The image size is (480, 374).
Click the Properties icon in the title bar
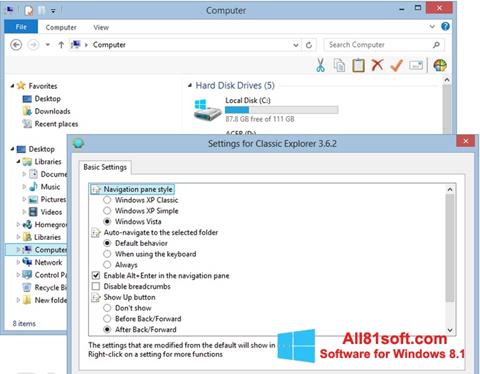pyautogui.click(x=29, y=10)
